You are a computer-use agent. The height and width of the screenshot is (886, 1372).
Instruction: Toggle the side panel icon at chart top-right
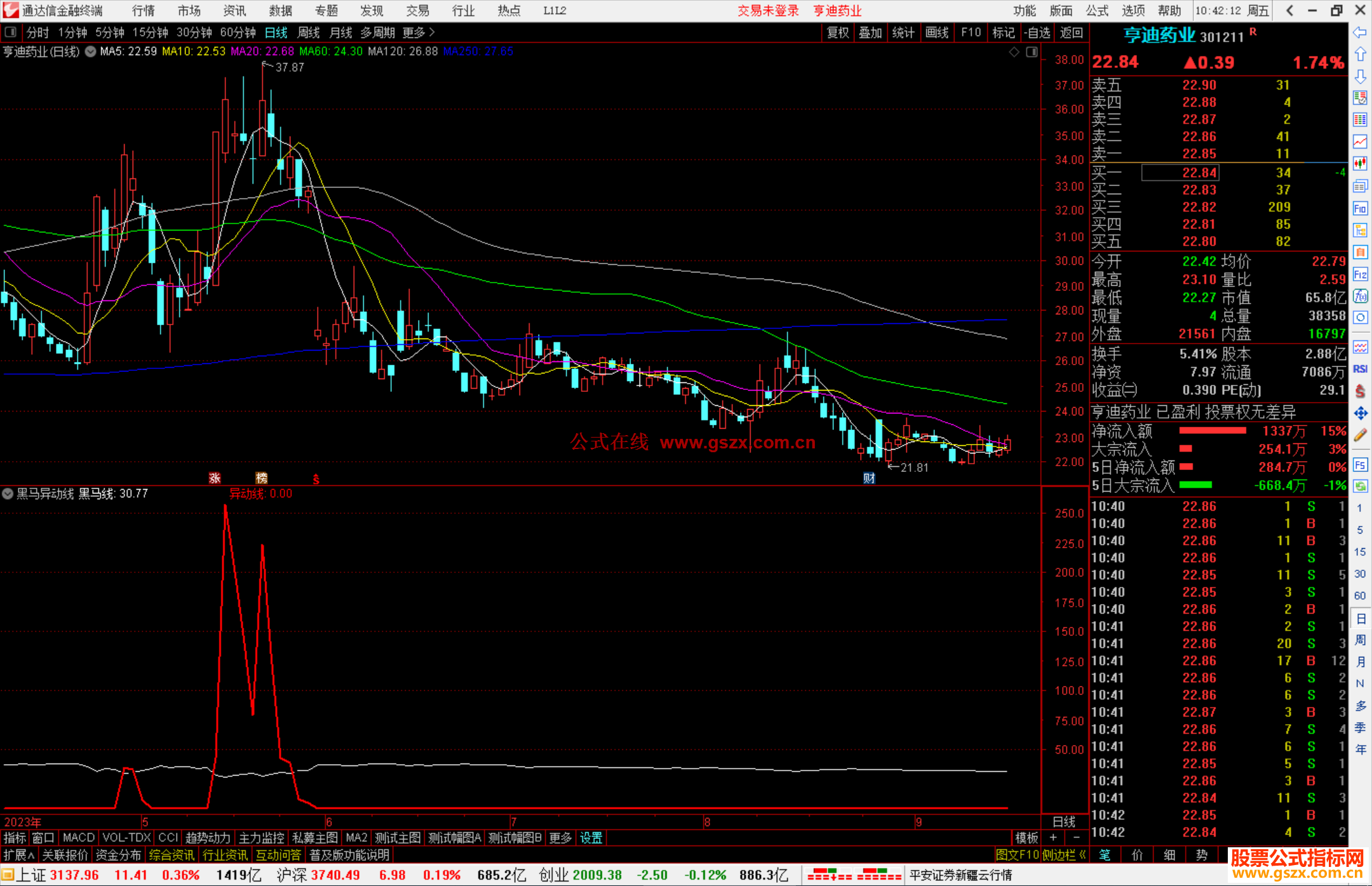point(1032,52)
